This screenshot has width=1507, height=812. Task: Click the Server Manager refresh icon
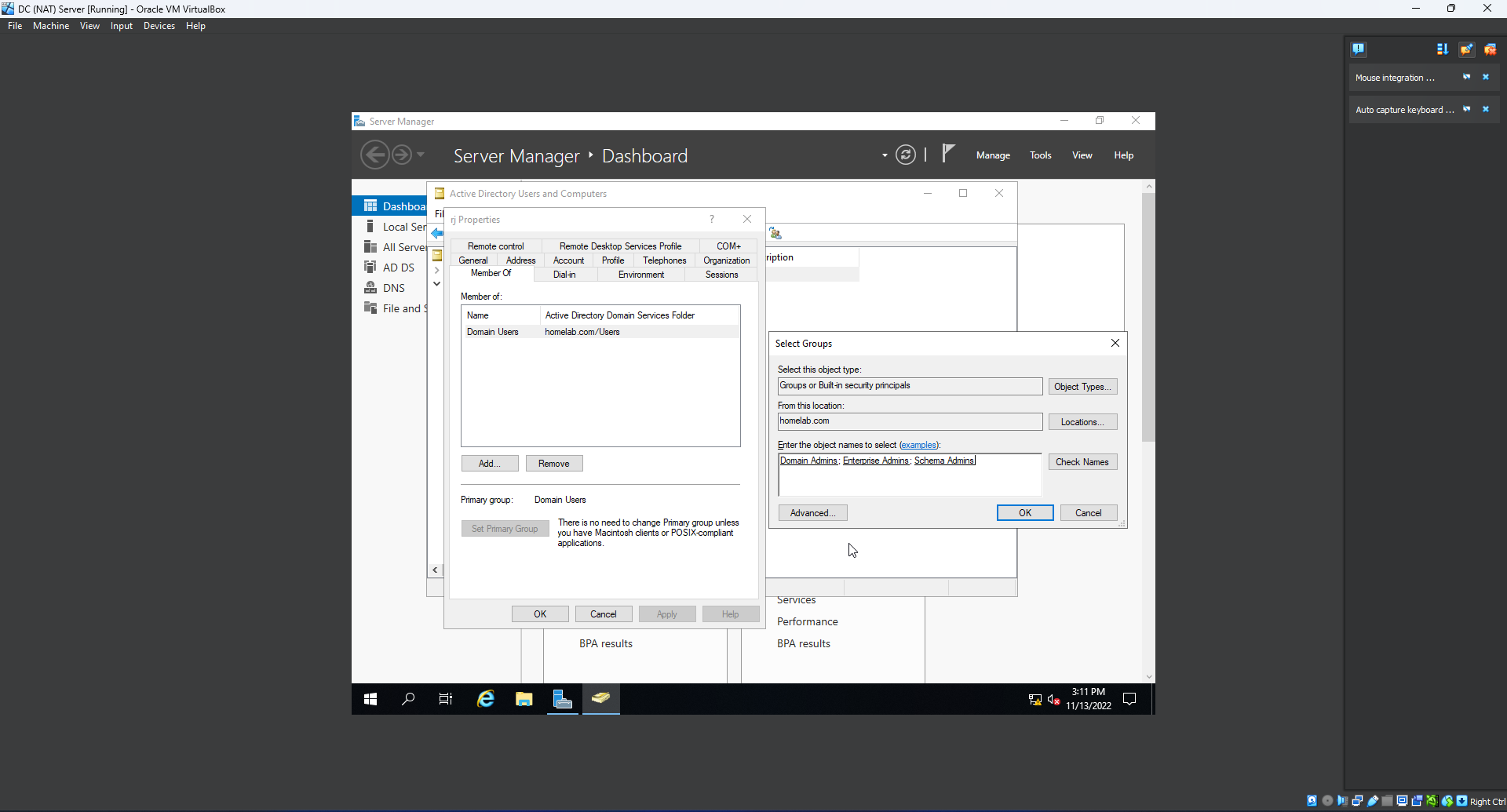pos(906,155)
